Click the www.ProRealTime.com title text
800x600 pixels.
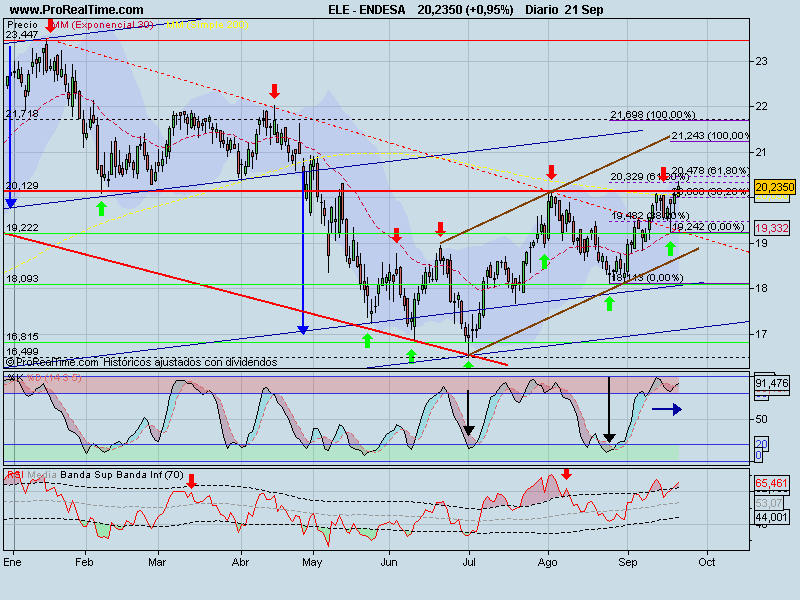77,10
